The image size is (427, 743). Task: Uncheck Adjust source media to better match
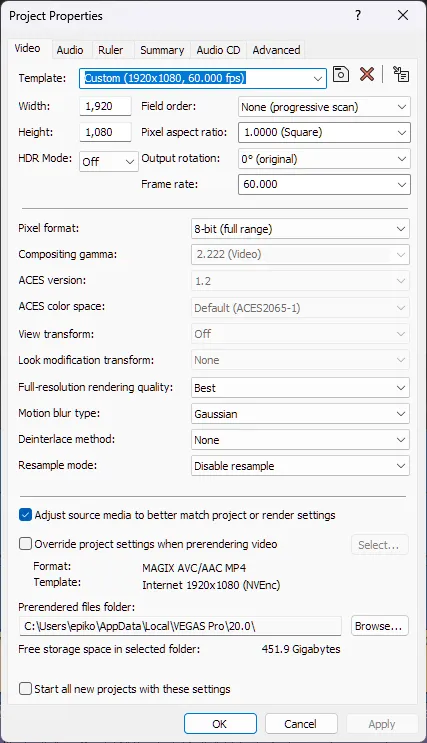[26, 515]
